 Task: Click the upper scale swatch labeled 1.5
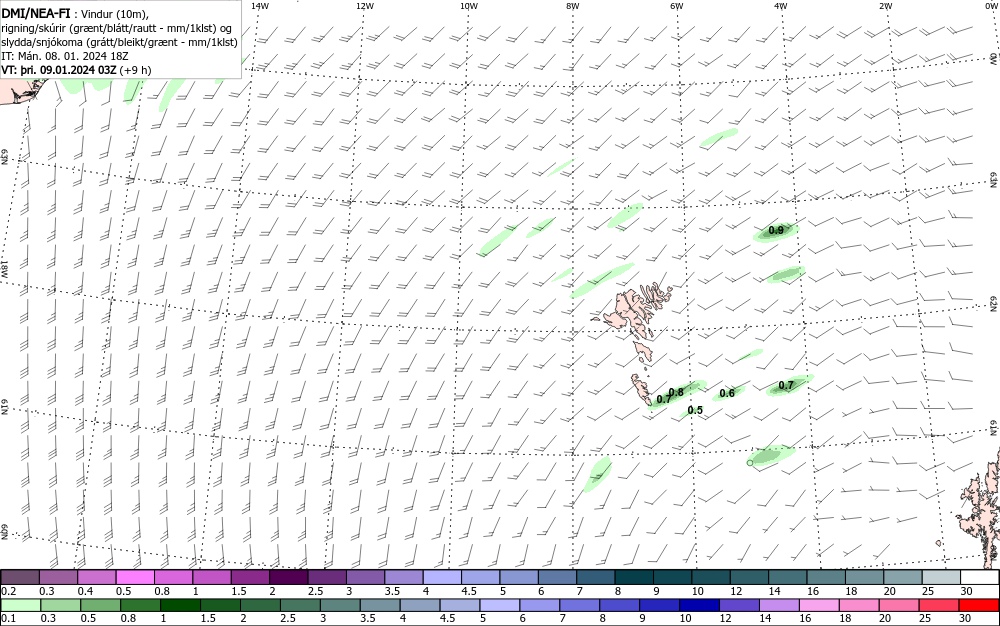tap(251, 578)
